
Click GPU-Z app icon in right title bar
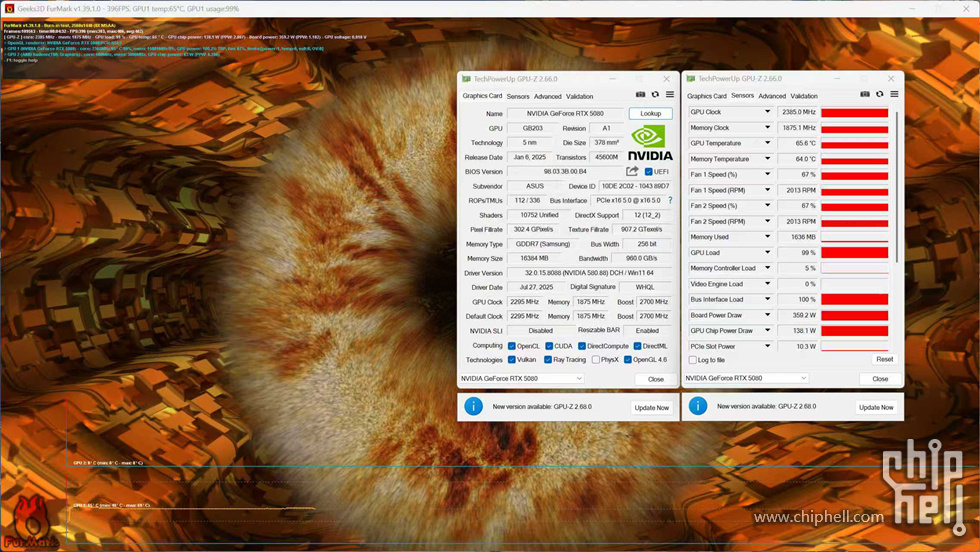tap(691, 78)
